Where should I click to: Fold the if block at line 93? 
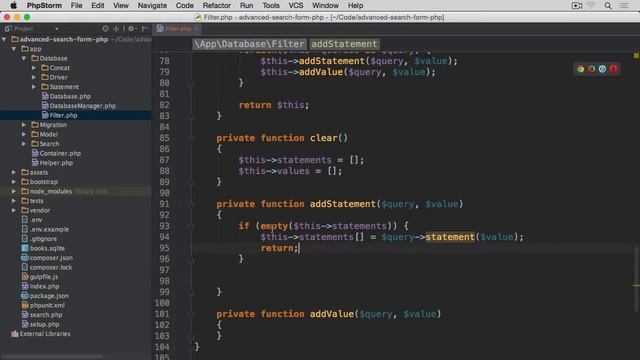[191, 226]
